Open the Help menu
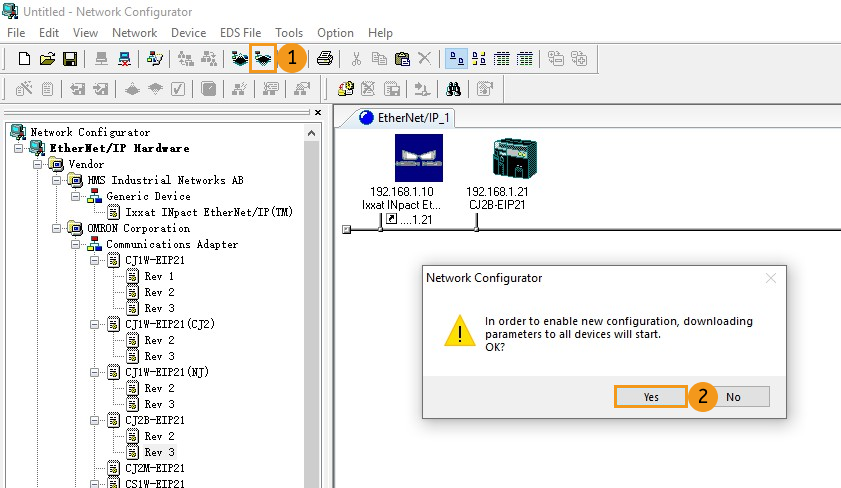The height and width of the screenshot is (488, 841). (x=380, y=33)
